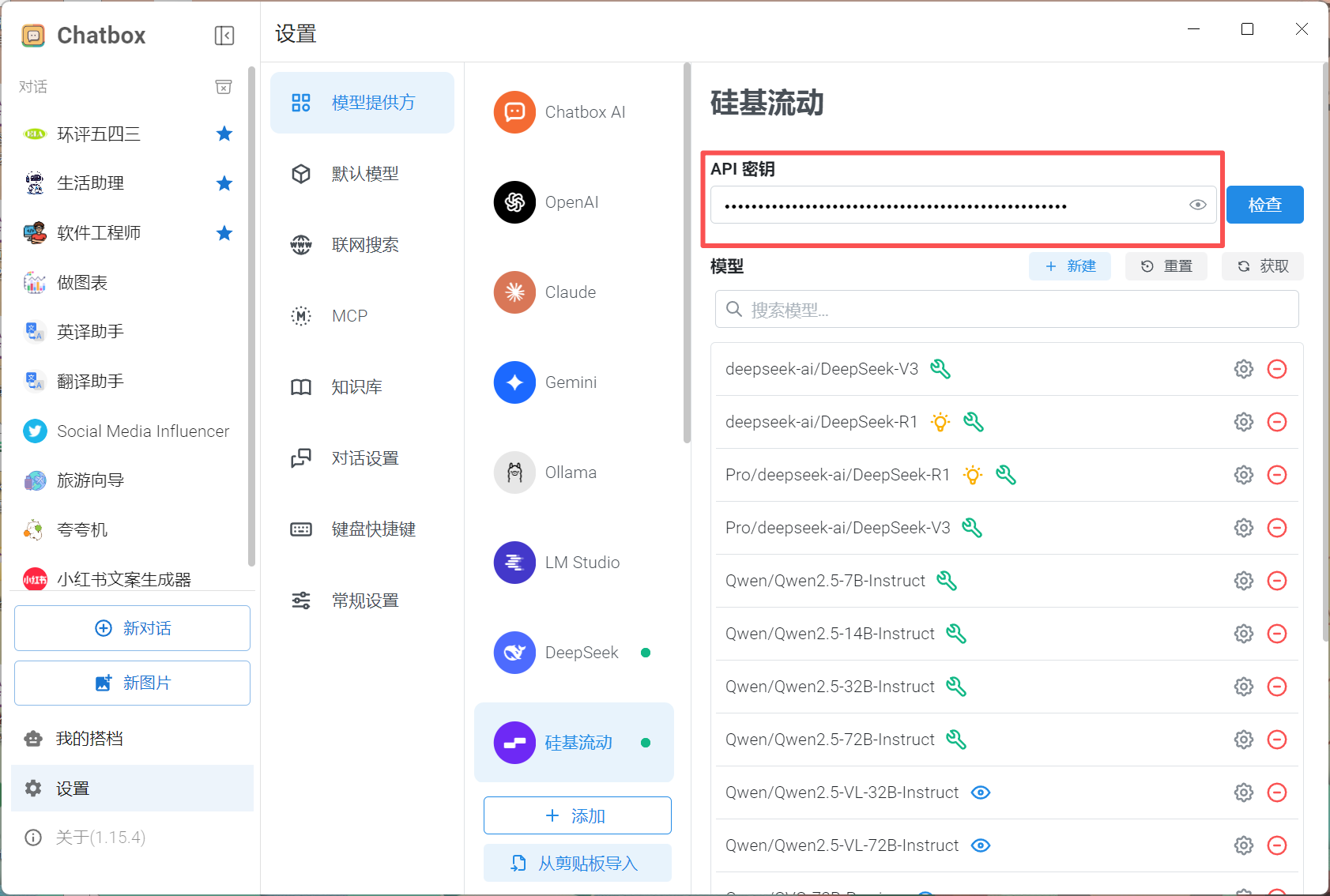The width and height of the screenshot is (1330, 896).
Task: Open the 默认模型 settings tab
Action: click(x=364, y=174)
